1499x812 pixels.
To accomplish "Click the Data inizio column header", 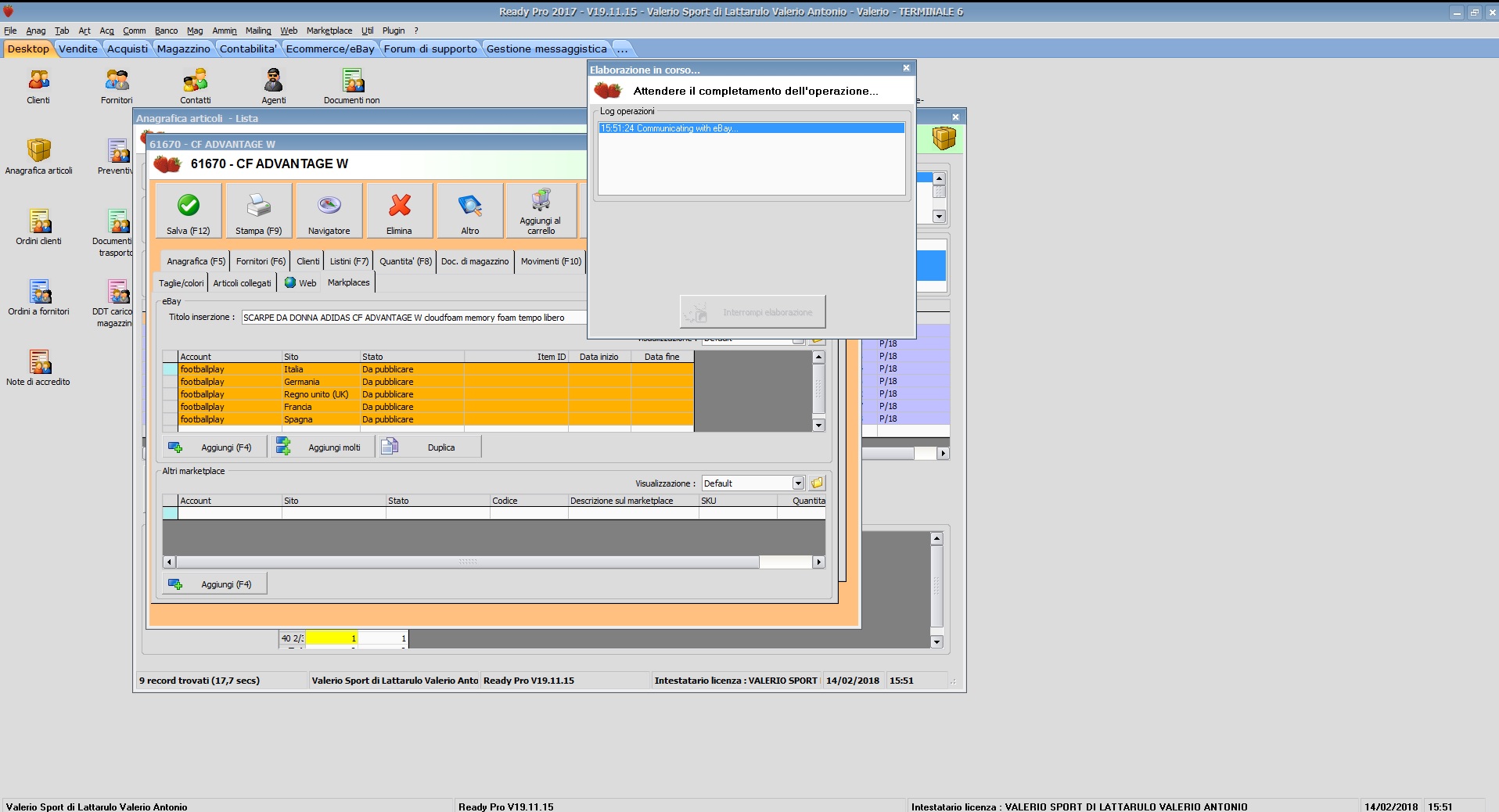I will click(599, 357).
